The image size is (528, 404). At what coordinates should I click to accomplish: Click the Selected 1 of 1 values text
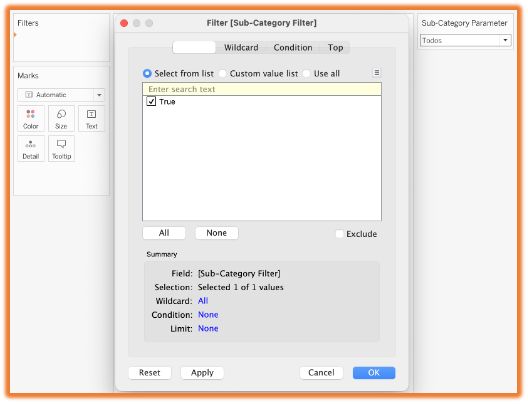(240, 287)
